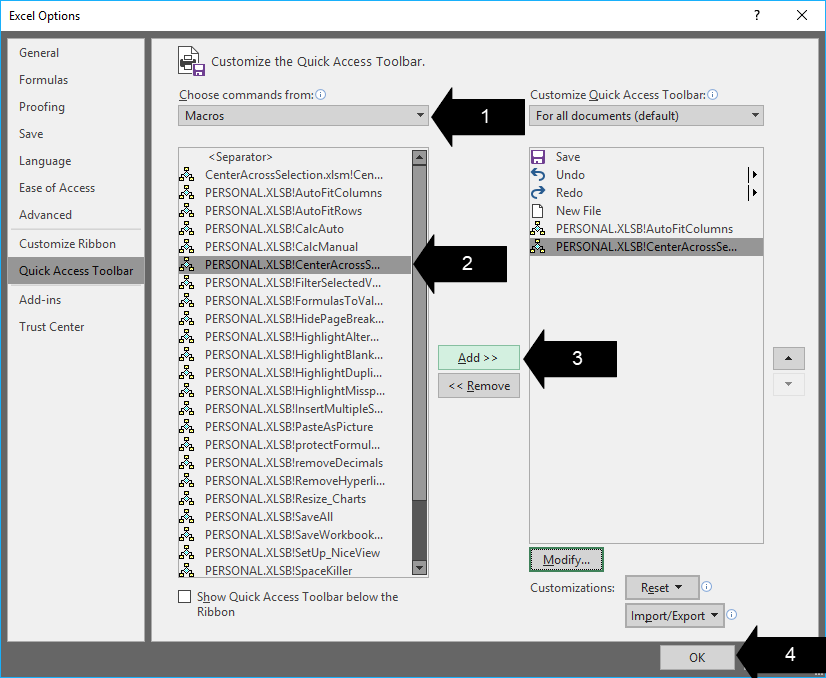Select PERSONAL.XLSB!CenterAcrossS... in left list
826x678 pixels.
coord(294,264)
